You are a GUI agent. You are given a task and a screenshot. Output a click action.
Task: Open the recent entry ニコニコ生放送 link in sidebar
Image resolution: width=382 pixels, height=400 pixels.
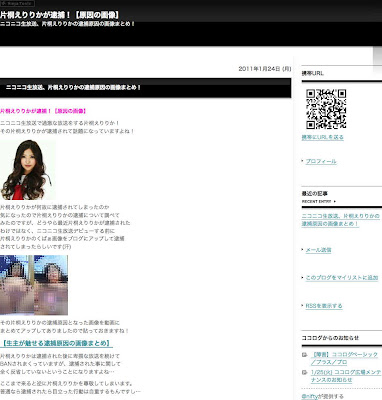(340, 220)
